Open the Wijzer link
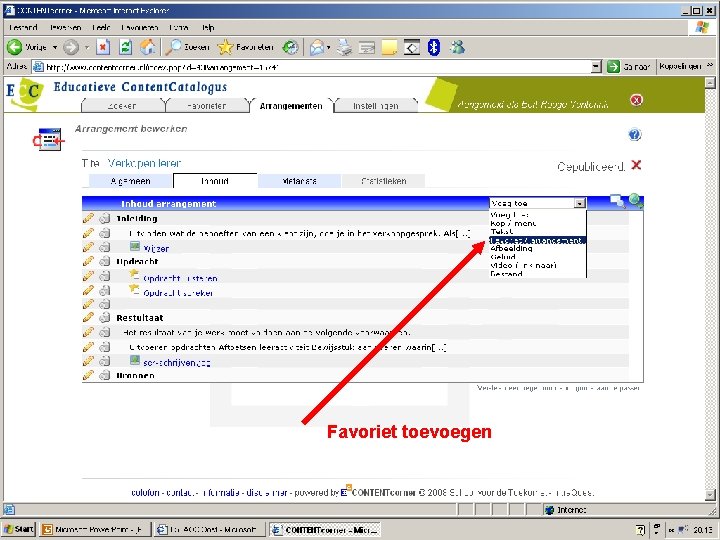720x540 pixels. point(156,248)
